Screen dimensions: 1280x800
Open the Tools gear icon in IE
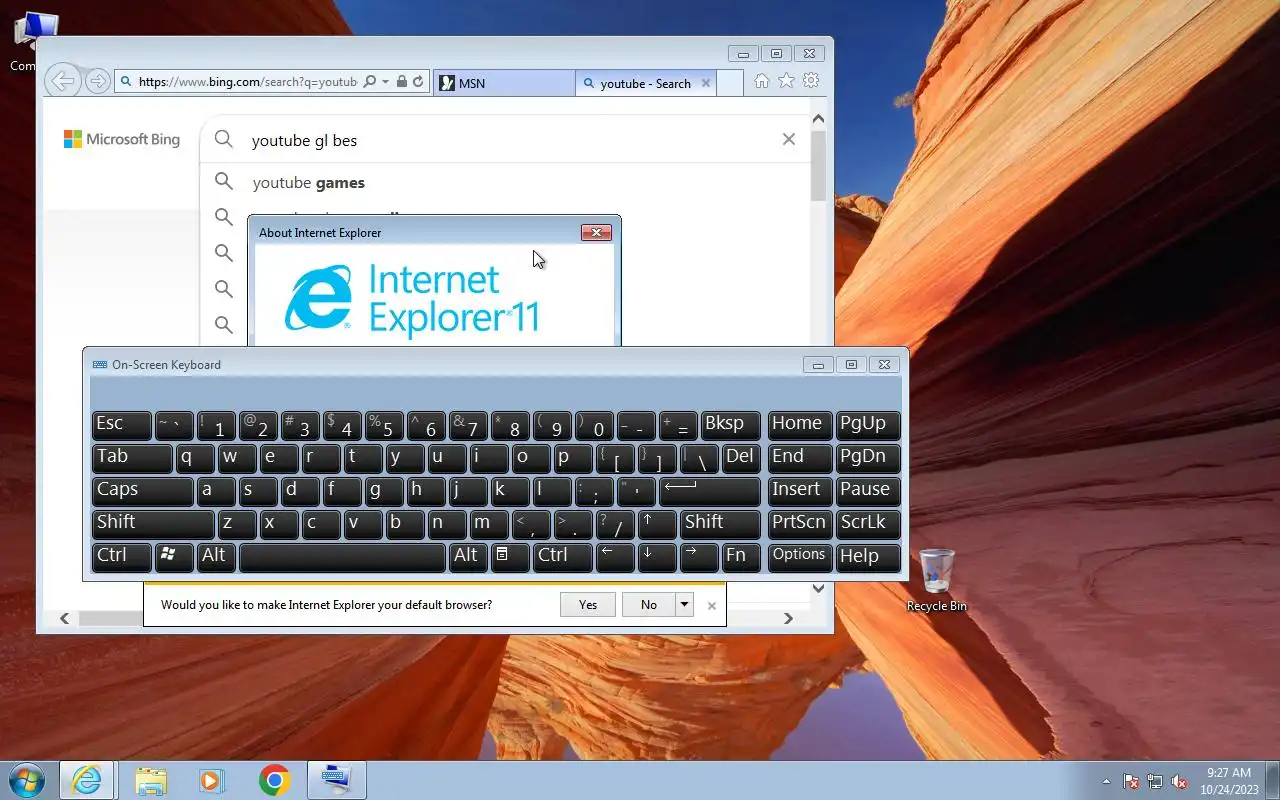[811, 81]
